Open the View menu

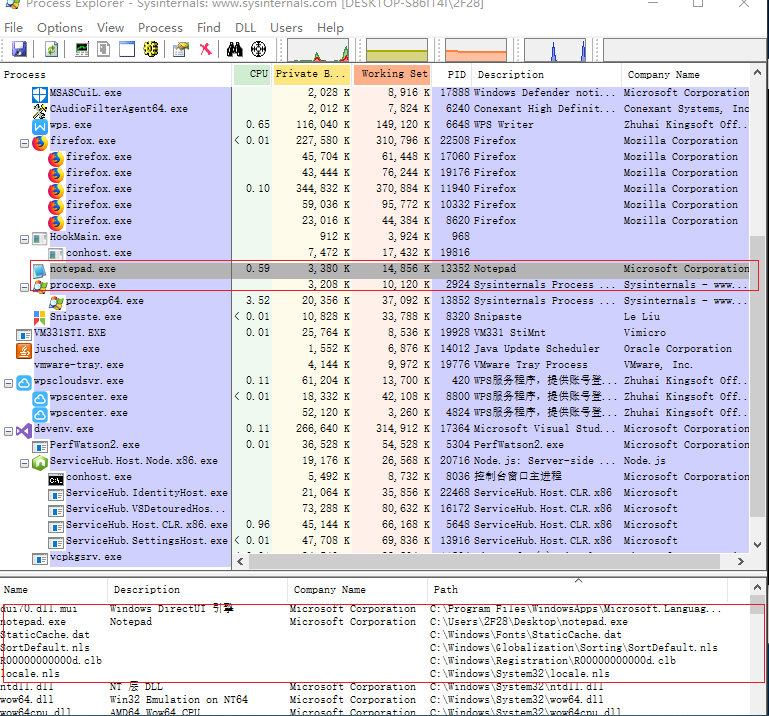tap(110, 28)
